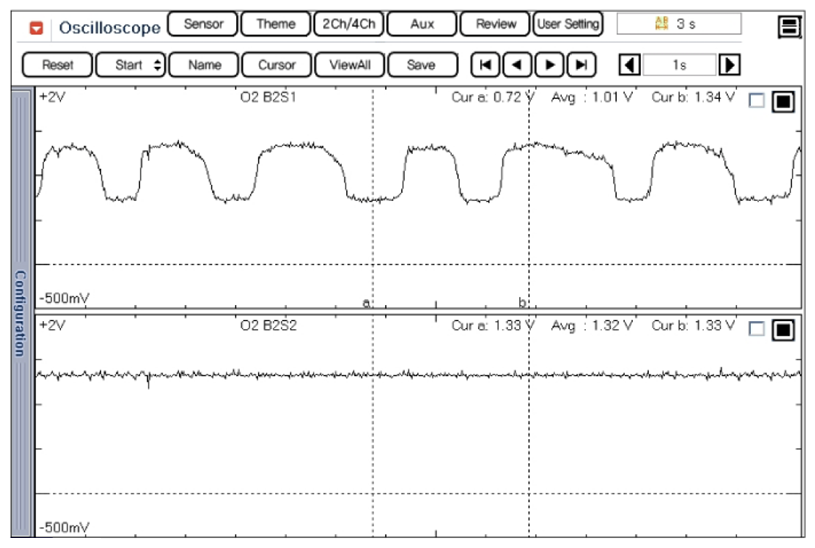The image size is (815, 548).
Task: Click the 3 s record time field
Action: tap(679, 24)
